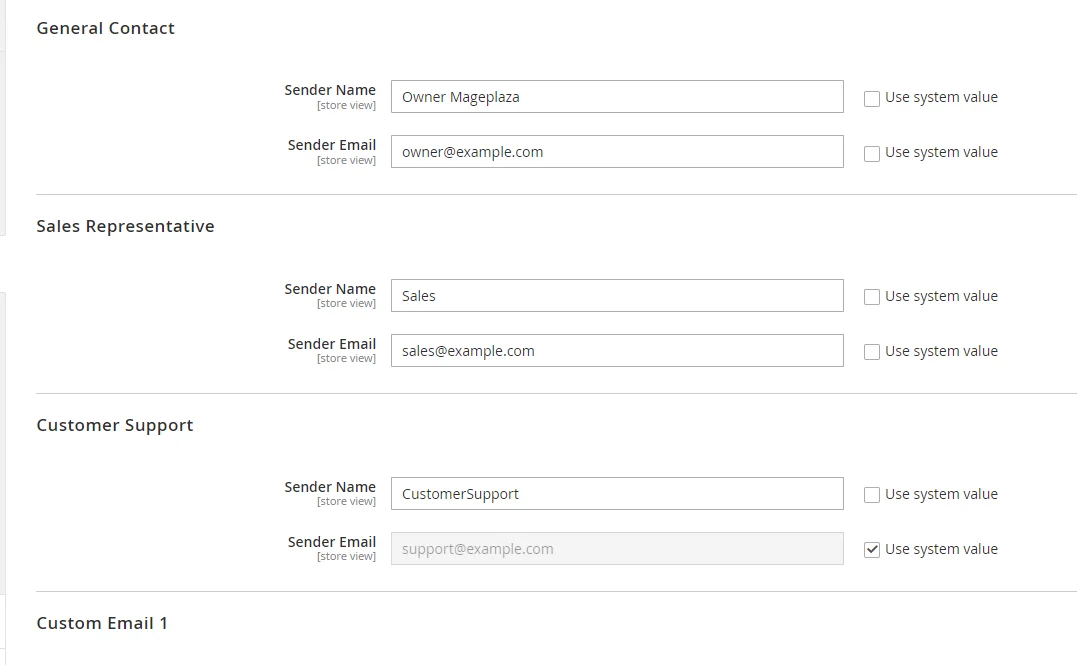Collapse the Customer Support section header

114,425
